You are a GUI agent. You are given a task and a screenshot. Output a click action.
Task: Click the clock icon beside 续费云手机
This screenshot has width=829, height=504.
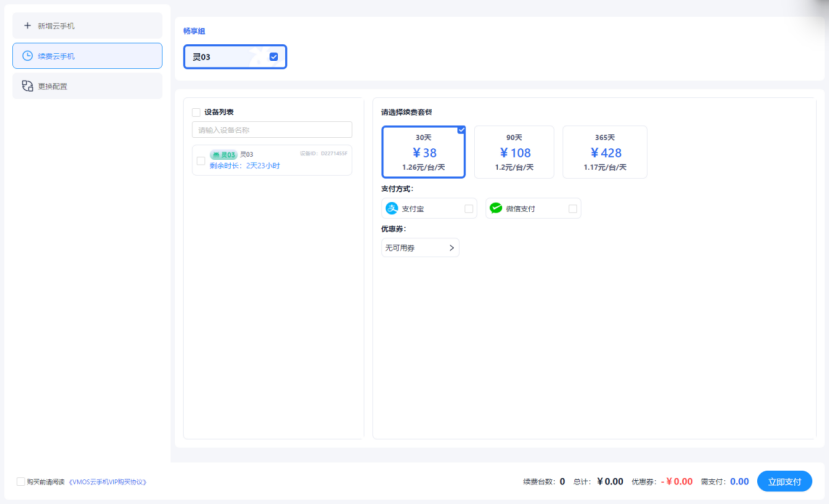pyautogui.click(x=27, y=56)
